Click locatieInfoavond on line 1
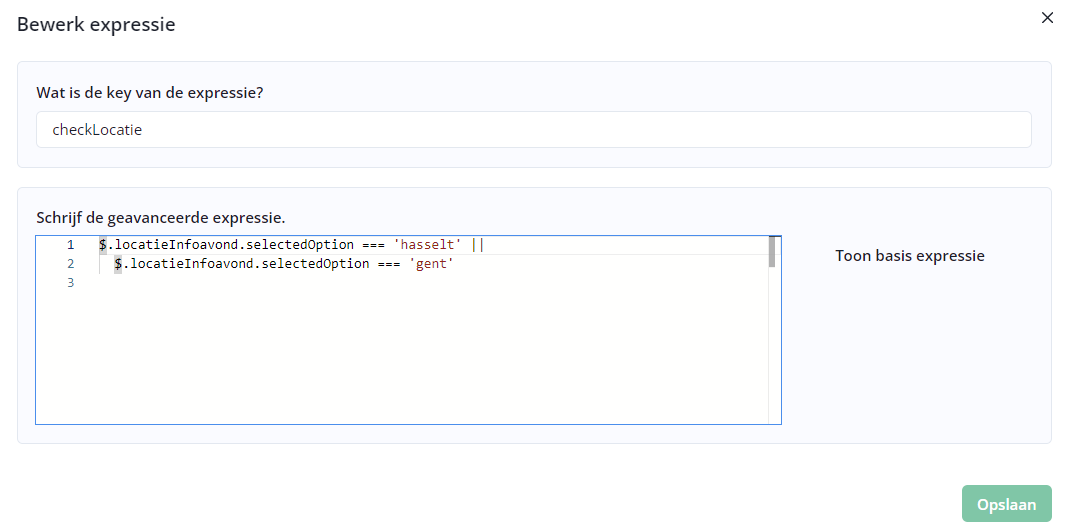The width and height of the screenshot is (1071, 532). (x=170, y=245)
